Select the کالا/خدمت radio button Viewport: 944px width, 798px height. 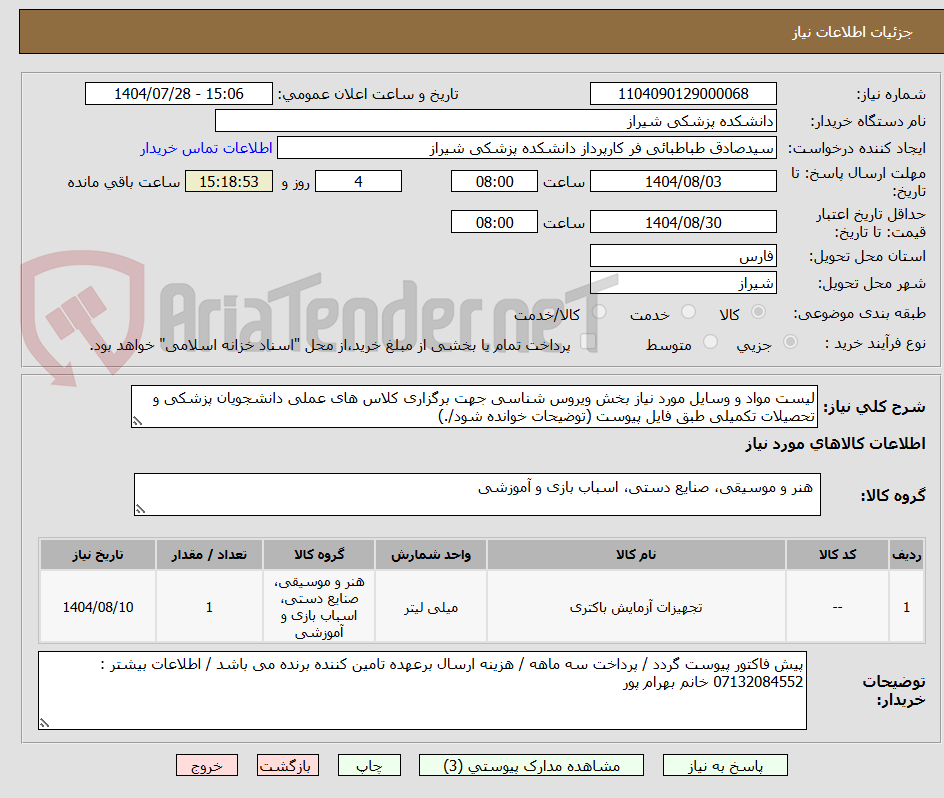pyautogui.click(x=600, y=312)
